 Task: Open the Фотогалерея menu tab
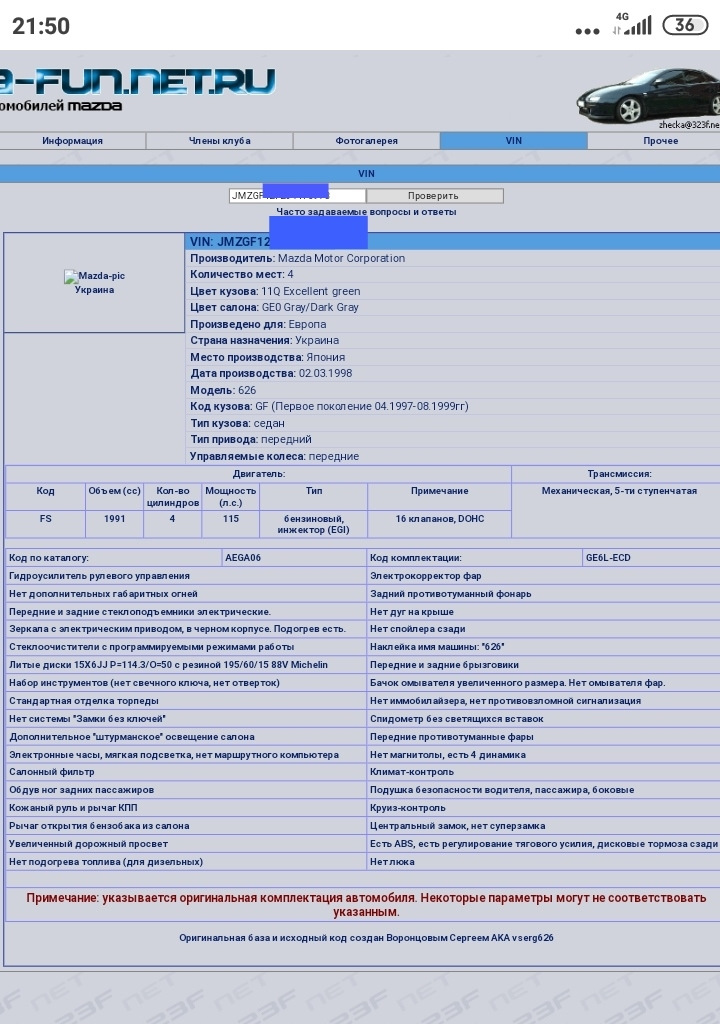pyautogui.click(x=367, y=140)
